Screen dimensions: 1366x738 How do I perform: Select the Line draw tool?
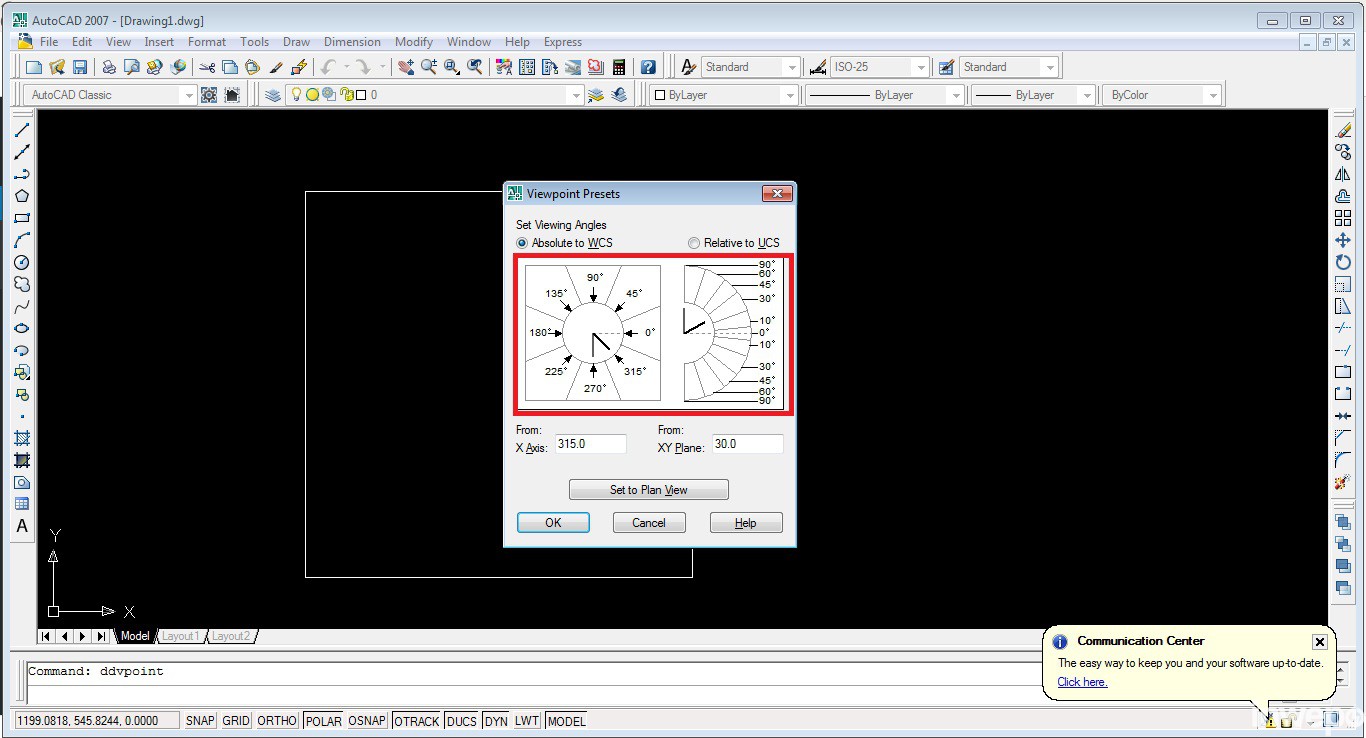[x=22, y=130]
